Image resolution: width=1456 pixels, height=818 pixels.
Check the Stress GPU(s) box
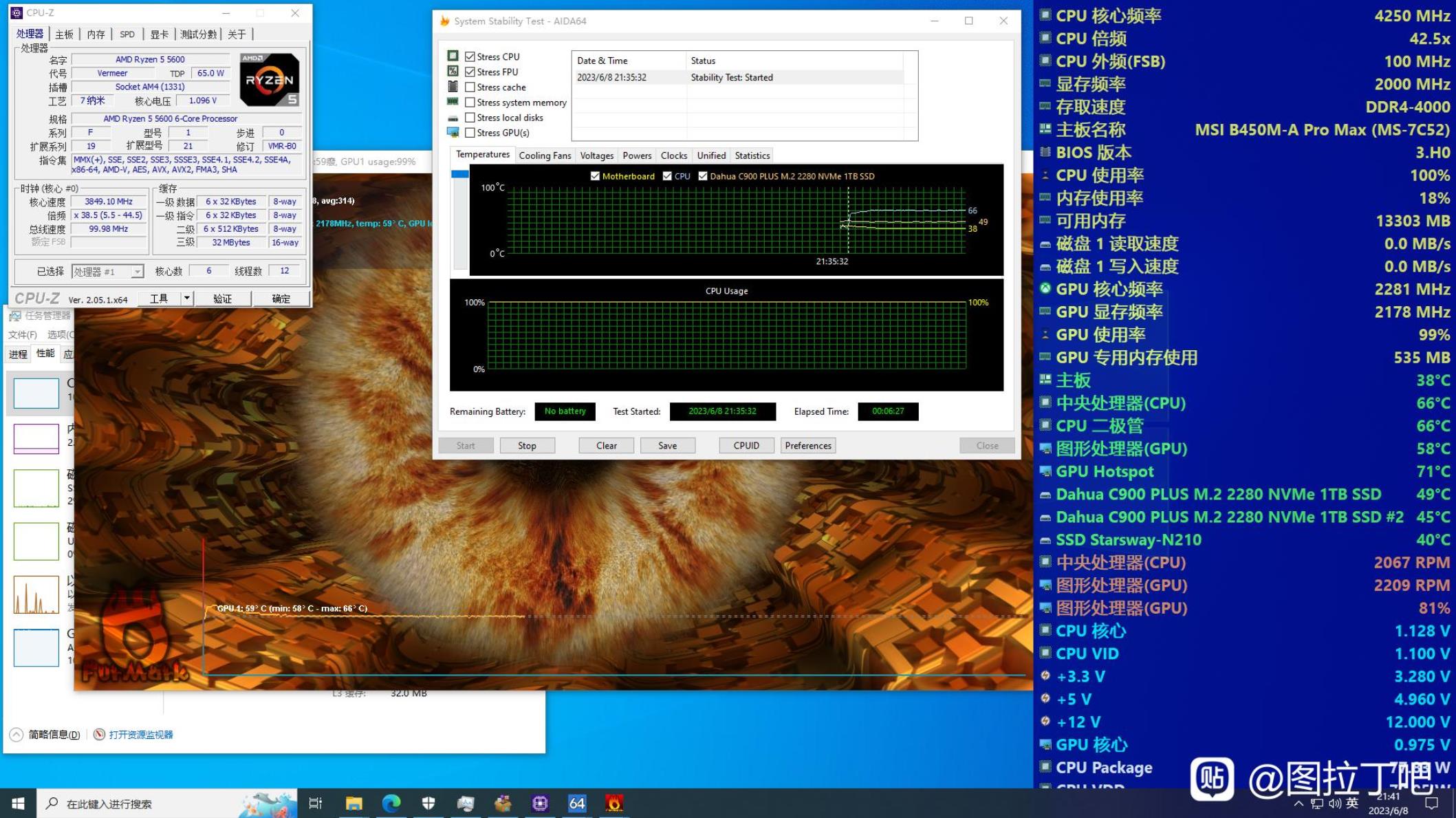[470, 133]
